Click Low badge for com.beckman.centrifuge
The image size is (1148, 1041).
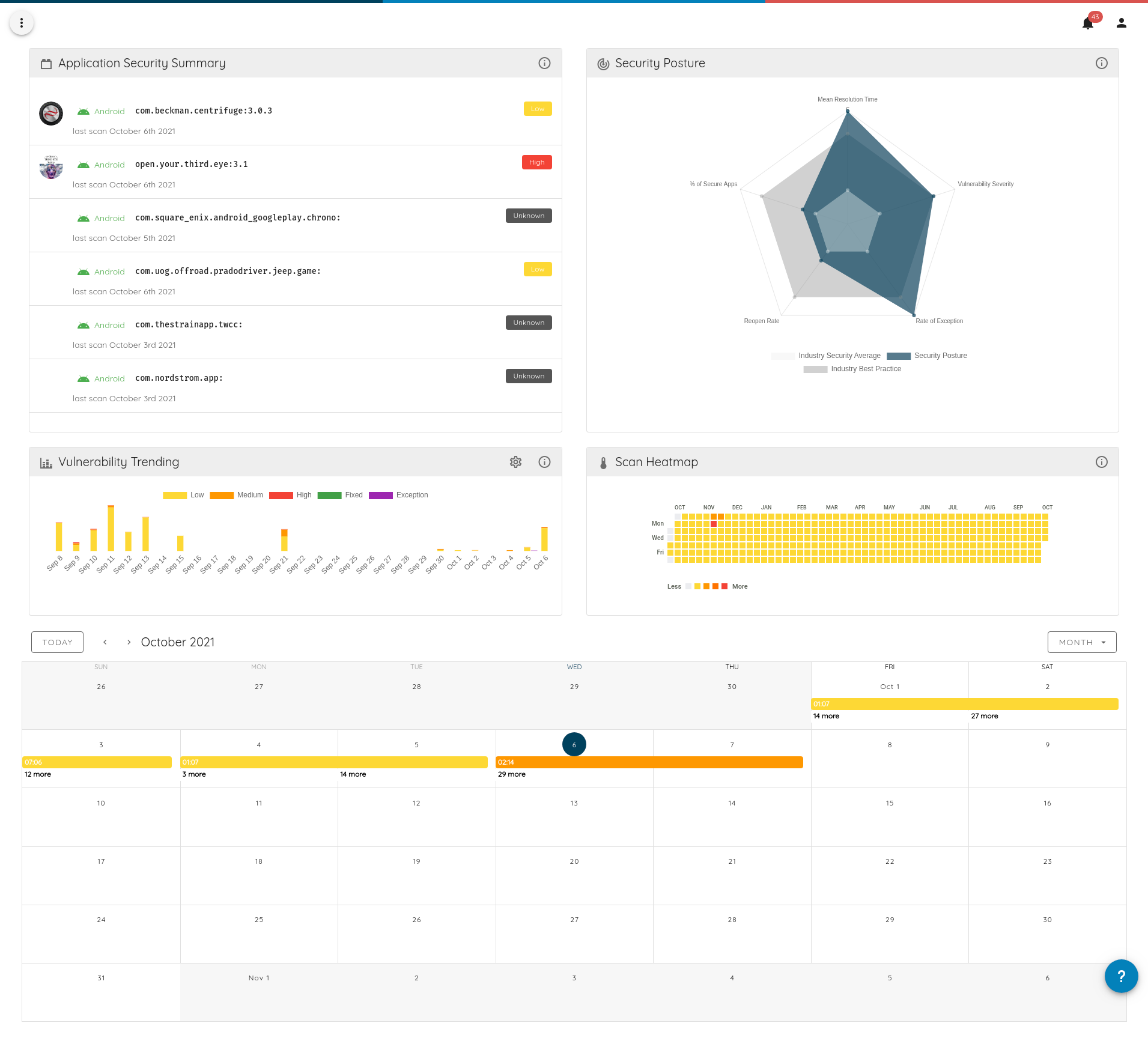538,109
